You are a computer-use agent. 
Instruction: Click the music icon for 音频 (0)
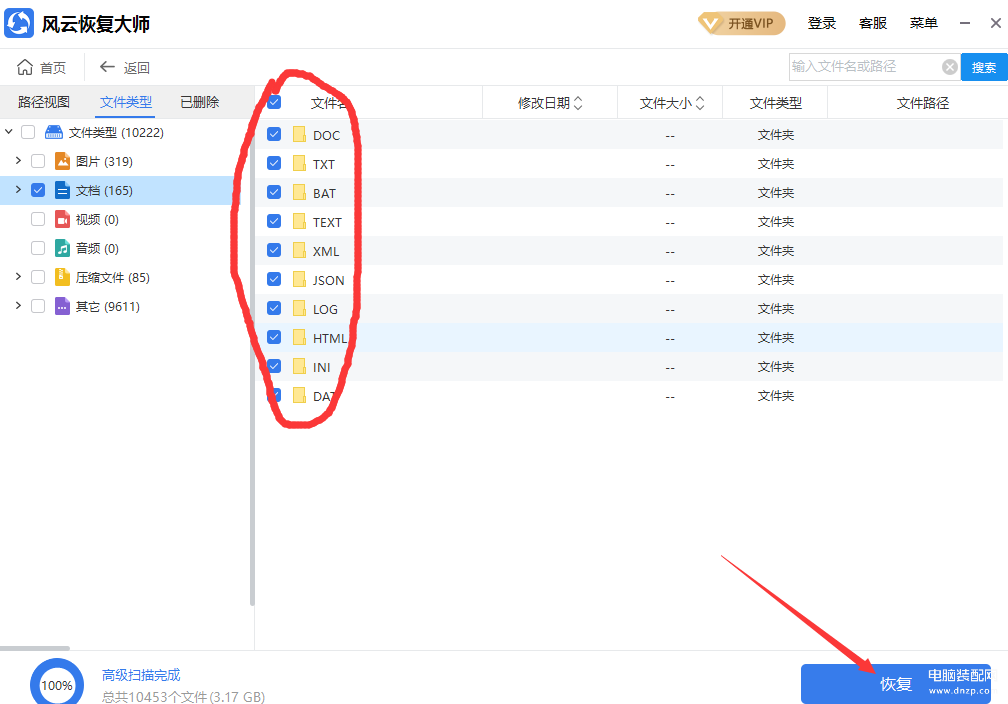(62, 248)
